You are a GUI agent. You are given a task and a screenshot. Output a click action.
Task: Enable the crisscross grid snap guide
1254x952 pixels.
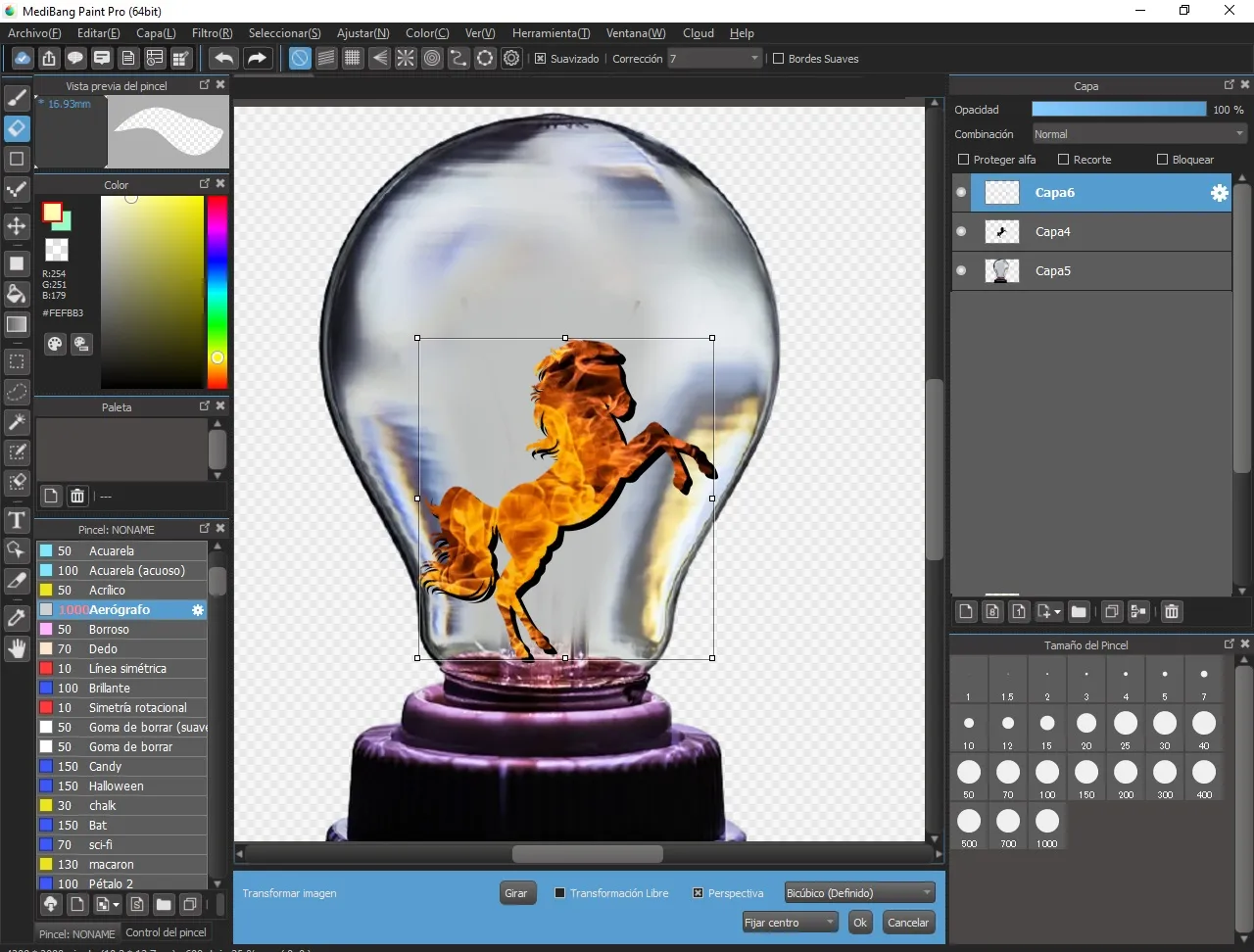(x=353, y=59)
